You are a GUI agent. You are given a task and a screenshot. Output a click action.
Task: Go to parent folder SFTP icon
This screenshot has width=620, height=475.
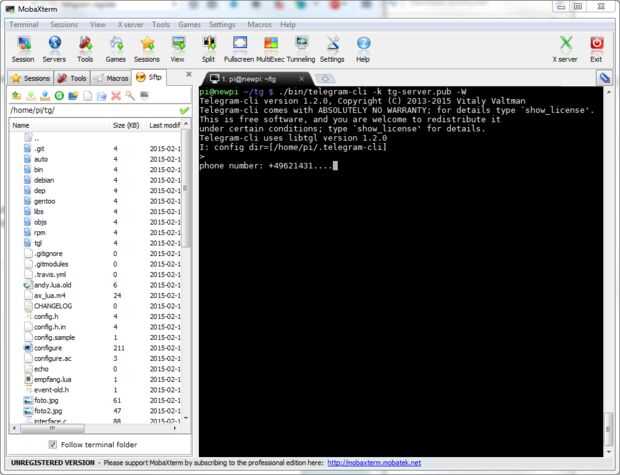16,95
